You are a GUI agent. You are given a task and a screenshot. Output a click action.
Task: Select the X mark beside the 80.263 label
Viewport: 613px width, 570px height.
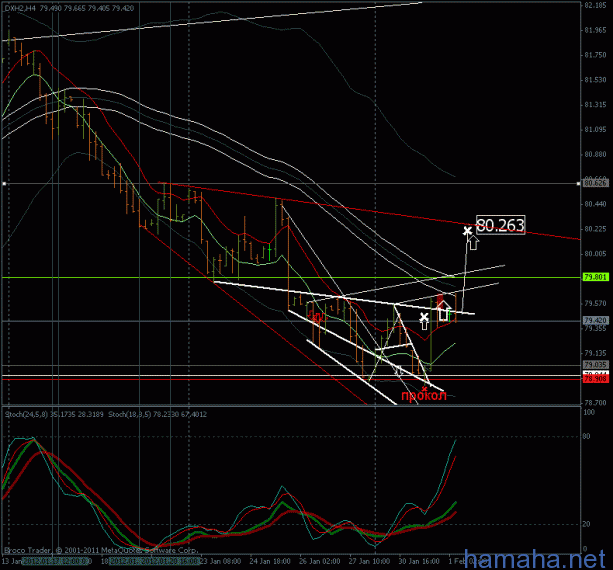(x=467, y=231)
